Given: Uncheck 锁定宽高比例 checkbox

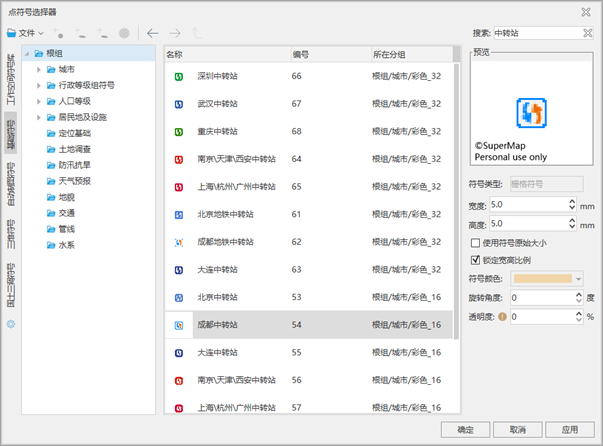Looking at the screenshot, I should point(475,261).
